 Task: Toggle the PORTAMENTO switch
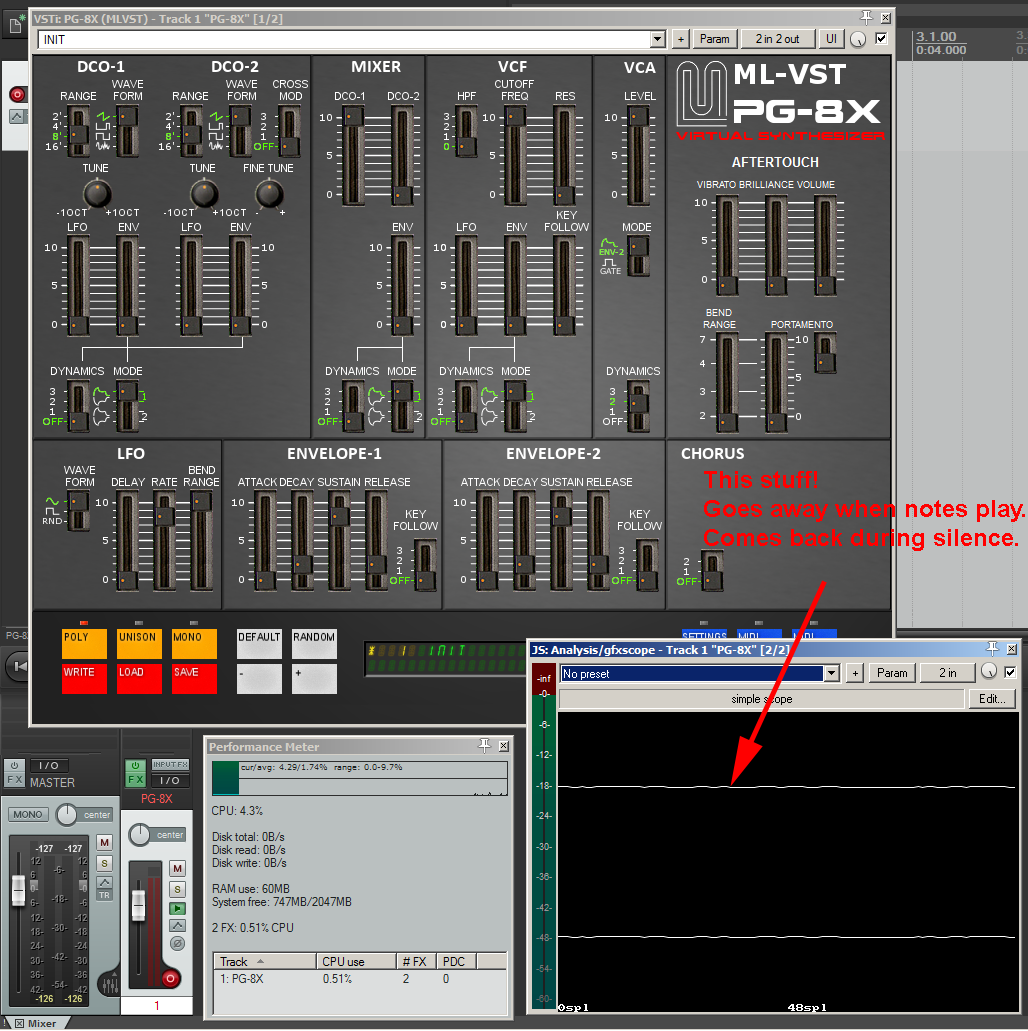click(x=825, y=353)
